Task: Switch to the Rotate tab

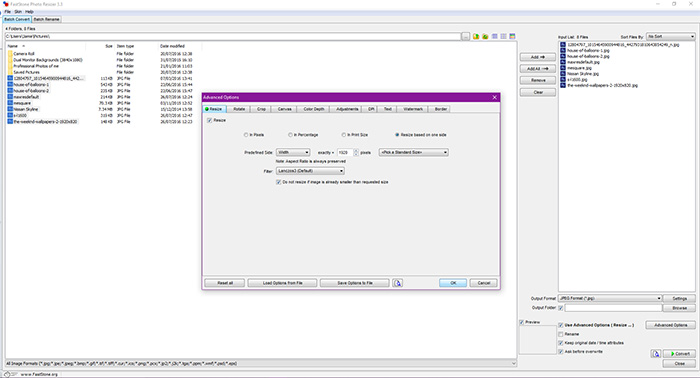Action: pyautogui.click(x=239, y=109)
